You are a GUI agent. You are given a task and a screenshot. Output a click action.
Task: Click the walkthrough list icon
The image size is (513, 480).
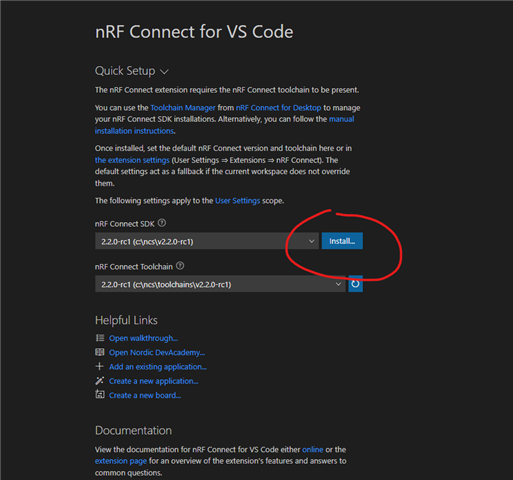tap(100, 338)
